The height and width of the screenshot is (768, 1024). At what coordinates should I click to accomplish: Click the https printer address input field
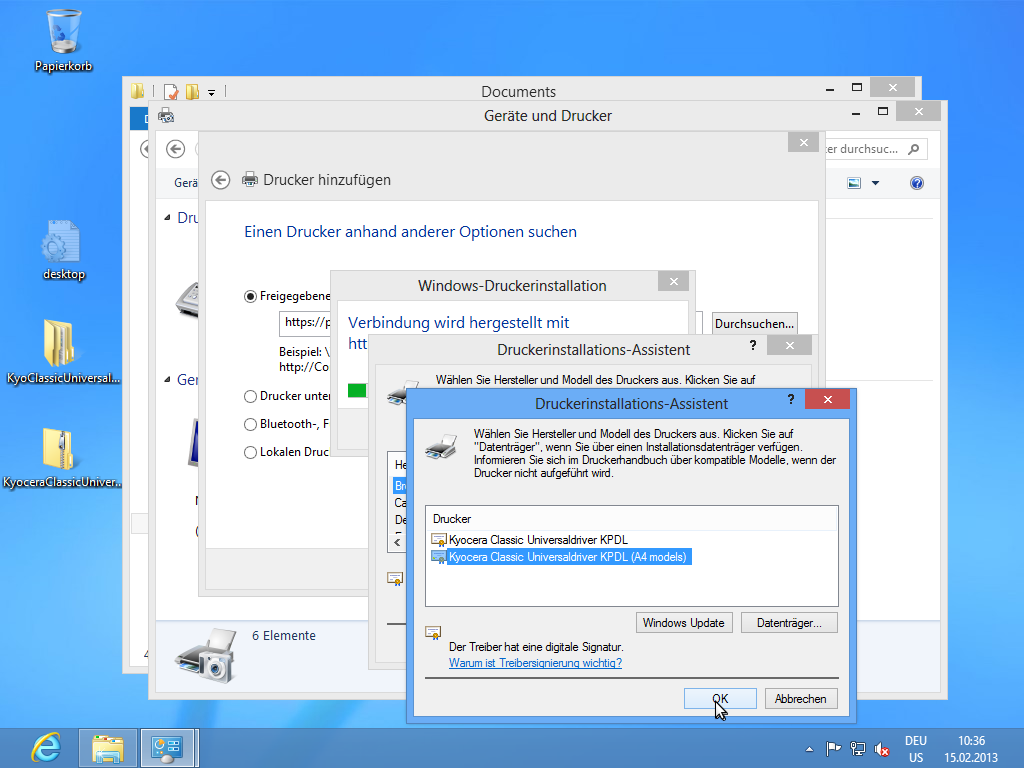point(306,323)
